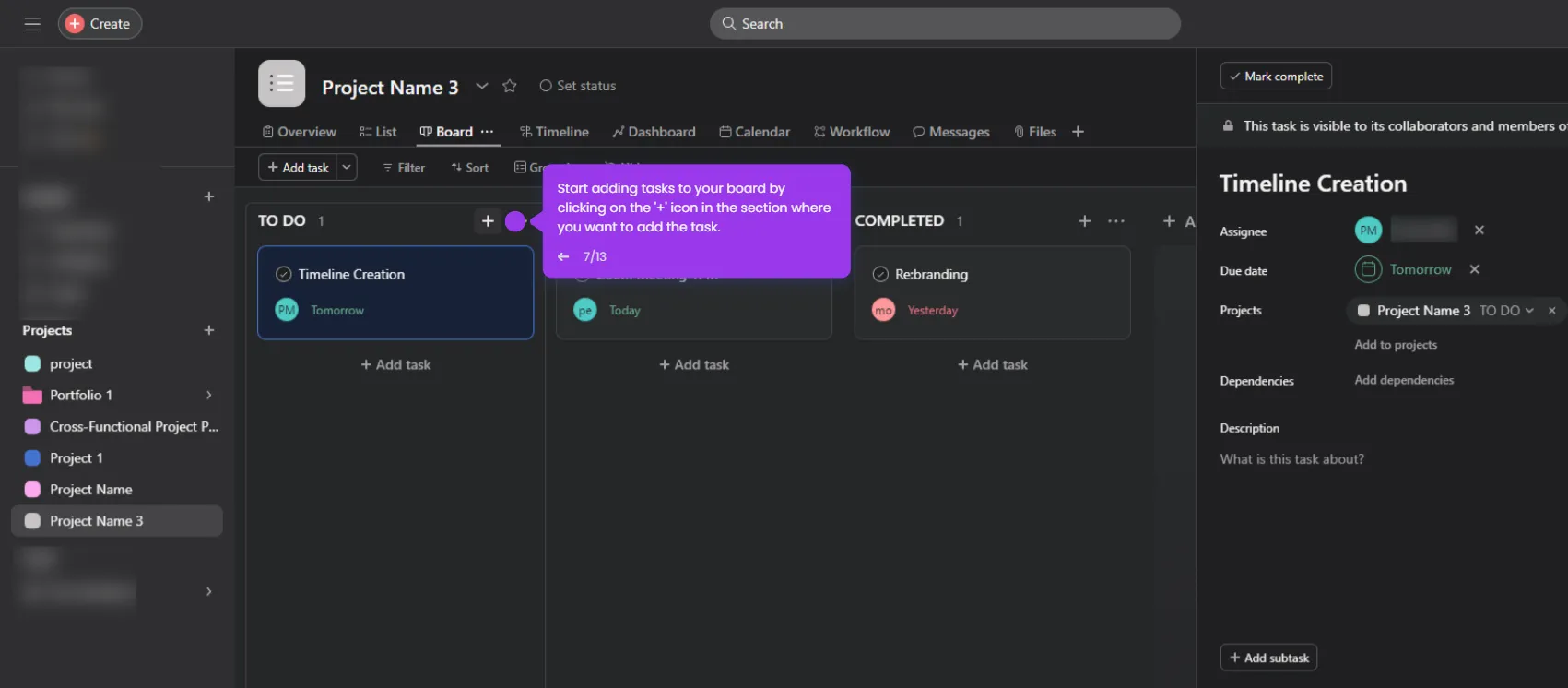Click the Project Name 3 list icon

(282, 84)
